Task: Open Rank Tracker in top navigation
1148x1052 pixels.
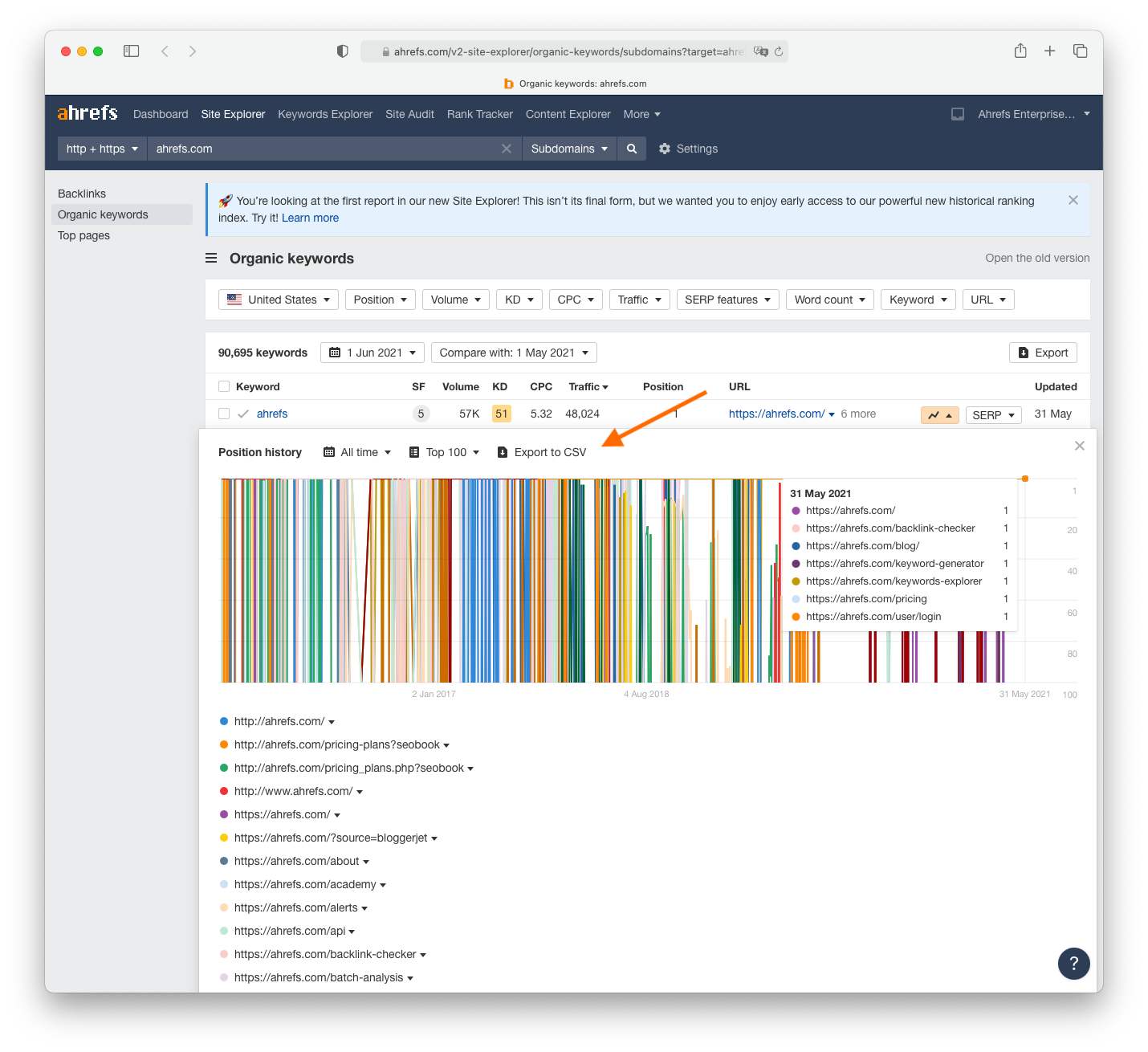Action: coord(479,114)
